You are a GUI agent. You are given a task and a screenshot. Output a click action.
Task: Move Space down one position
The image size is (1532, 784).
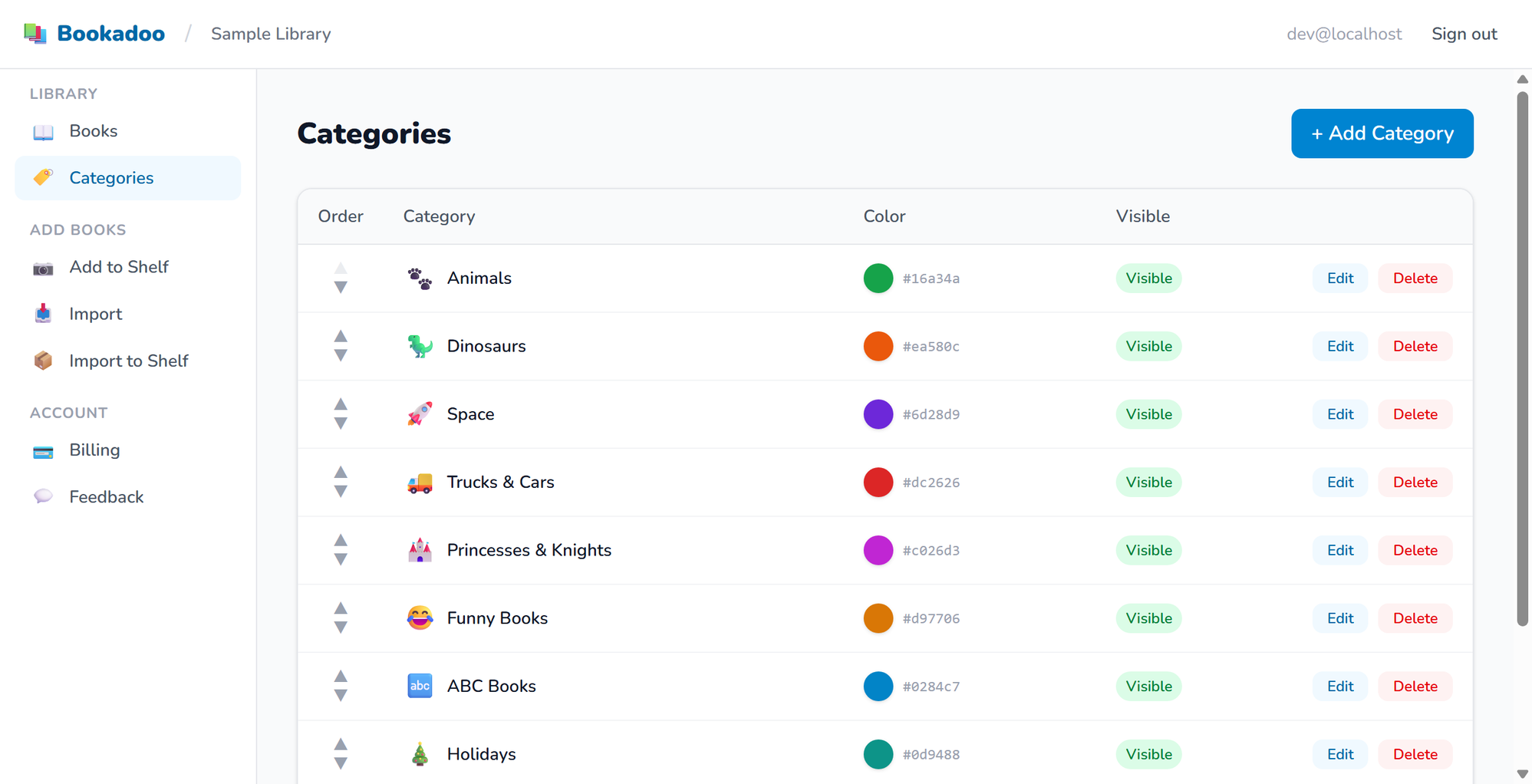341,423
